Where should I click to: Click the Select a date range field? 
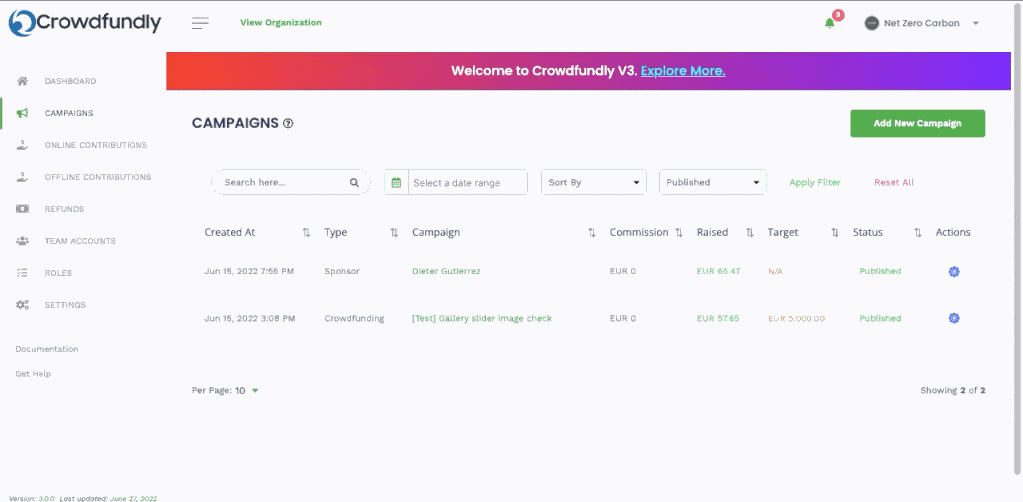coord(468,183)
